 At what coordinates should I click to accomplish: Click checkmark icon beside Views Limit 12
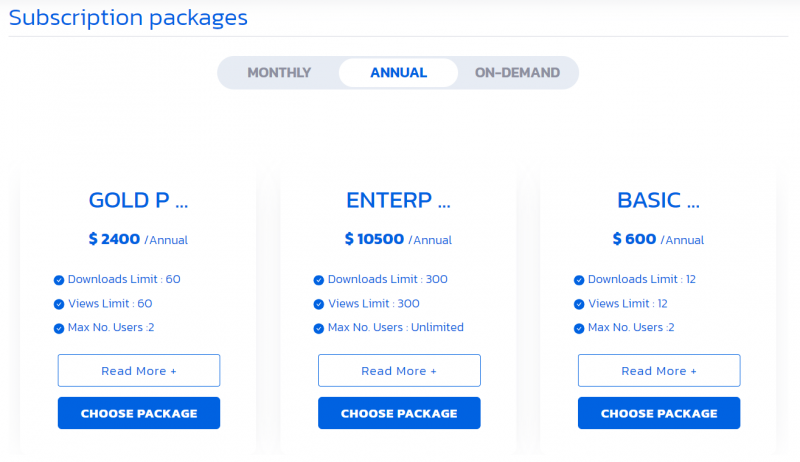click(579, 304)
